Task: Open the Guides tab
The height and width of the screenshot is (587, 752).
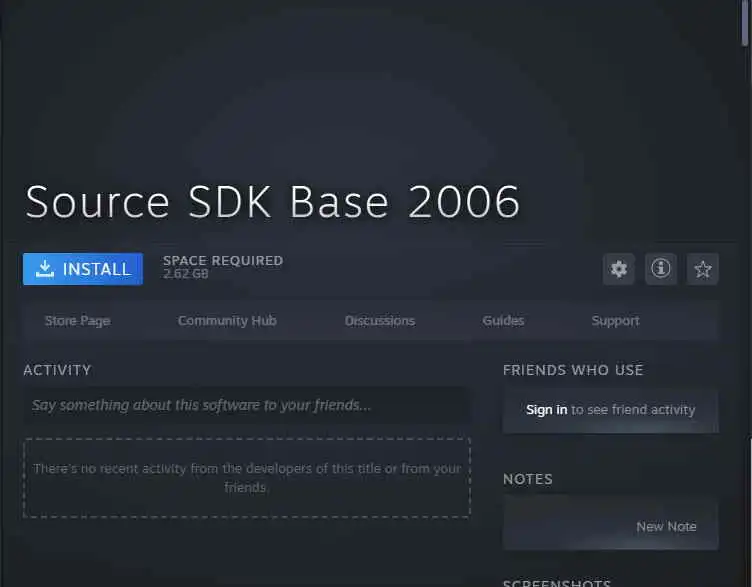Action: (x=503, y=321)
